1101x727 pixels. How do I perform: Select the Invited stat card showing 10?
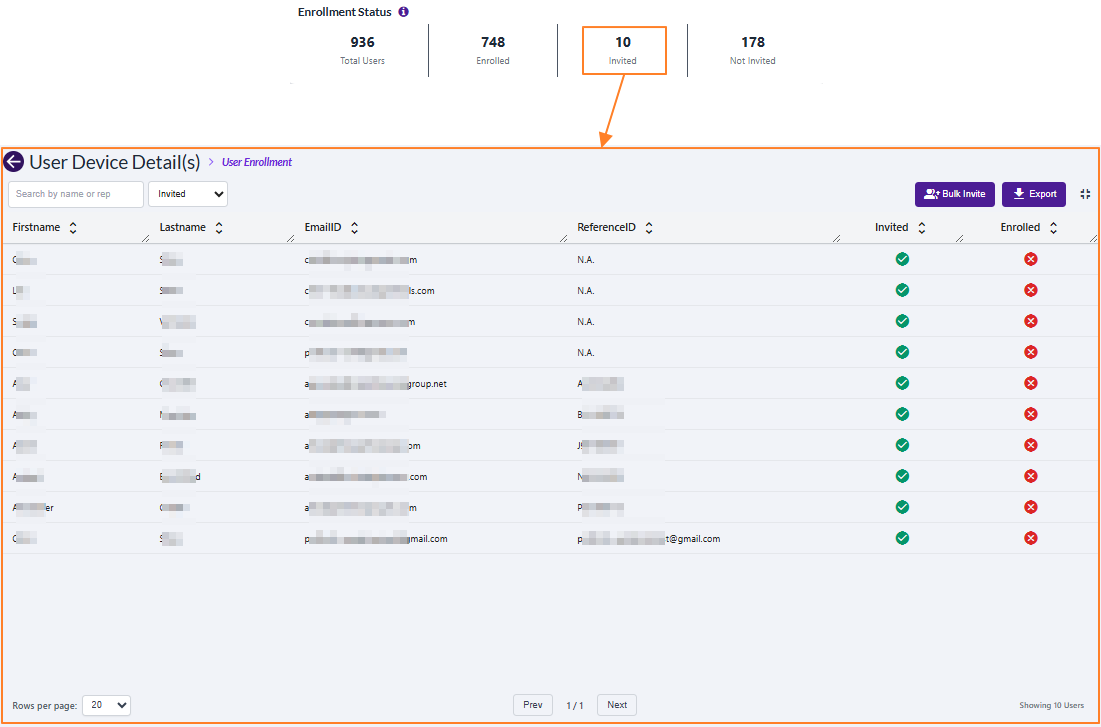[x=623, y=50]
